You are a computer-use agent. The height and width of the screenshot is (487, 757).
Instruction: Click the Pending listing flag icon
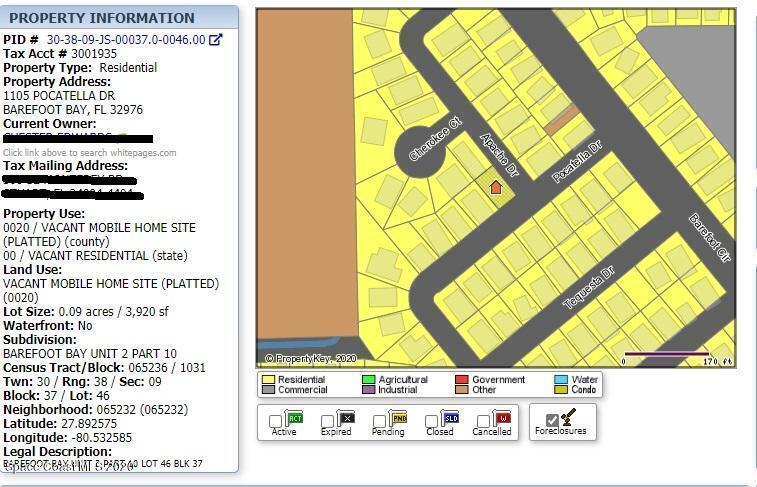[x=398, y=417]
